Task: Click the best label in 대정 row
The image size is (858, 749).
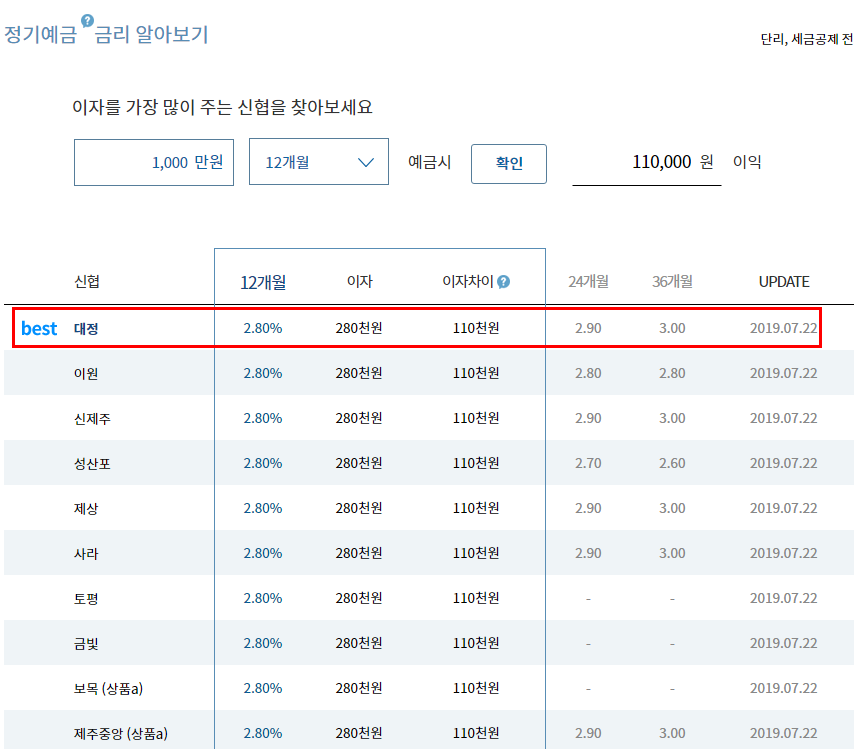Action: [39, 328]
